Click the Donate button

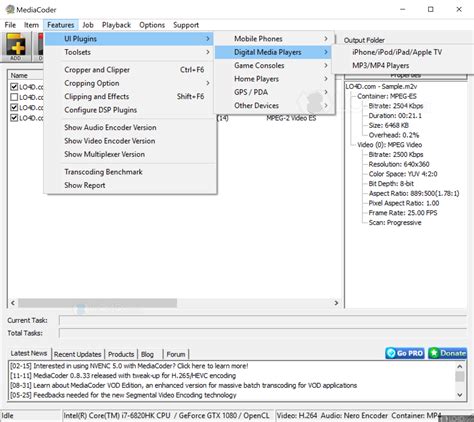click(448, 353)
